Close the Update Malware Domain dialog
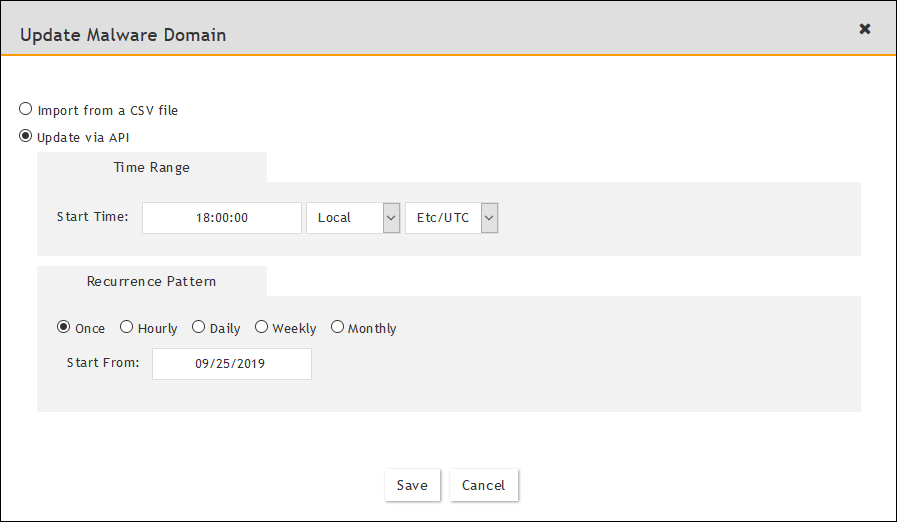 pos(865,29)
